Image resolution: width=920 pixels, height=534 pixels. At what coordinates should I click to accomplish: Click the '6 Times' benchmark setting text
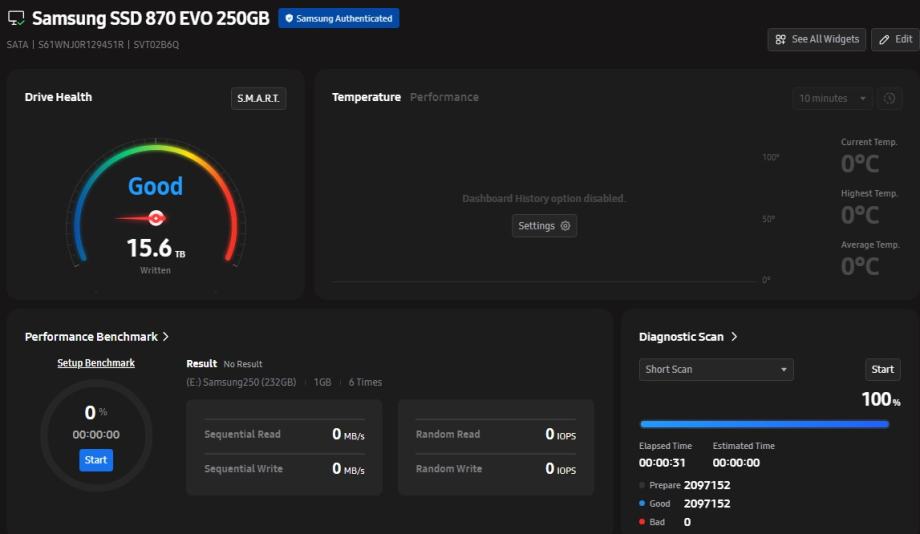point(365,383)
